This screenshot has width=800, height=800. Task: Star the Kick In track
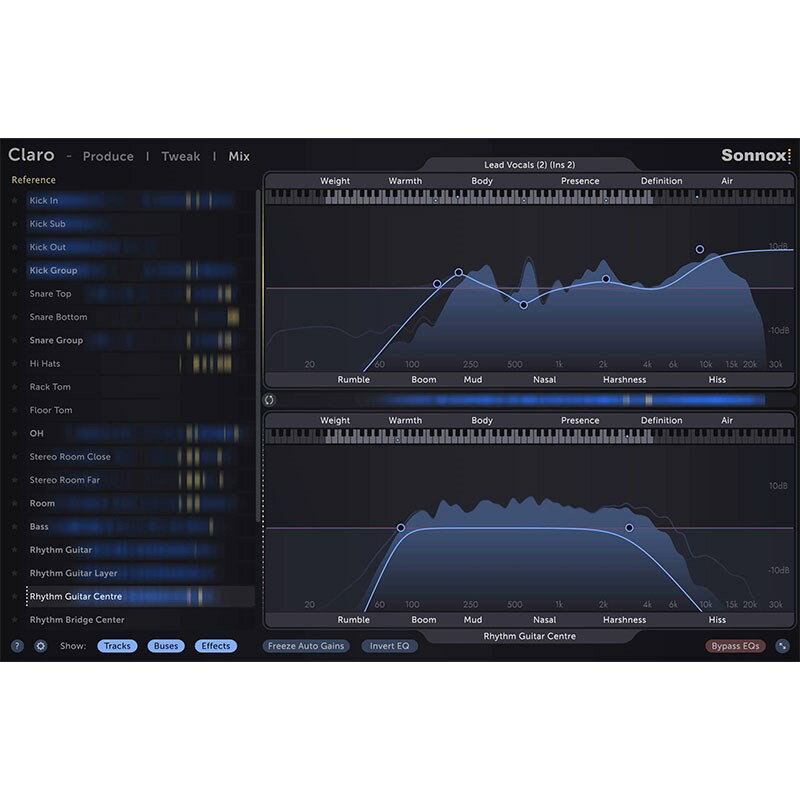15,201
